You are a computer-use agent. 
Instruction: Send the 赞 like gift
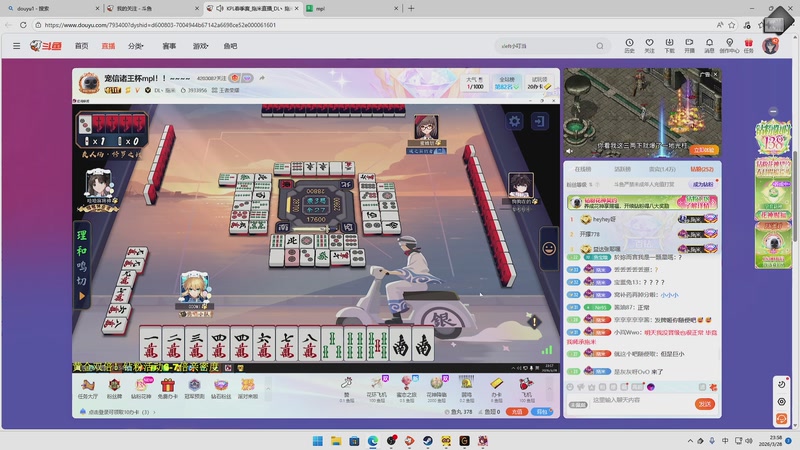coord(347,389)
